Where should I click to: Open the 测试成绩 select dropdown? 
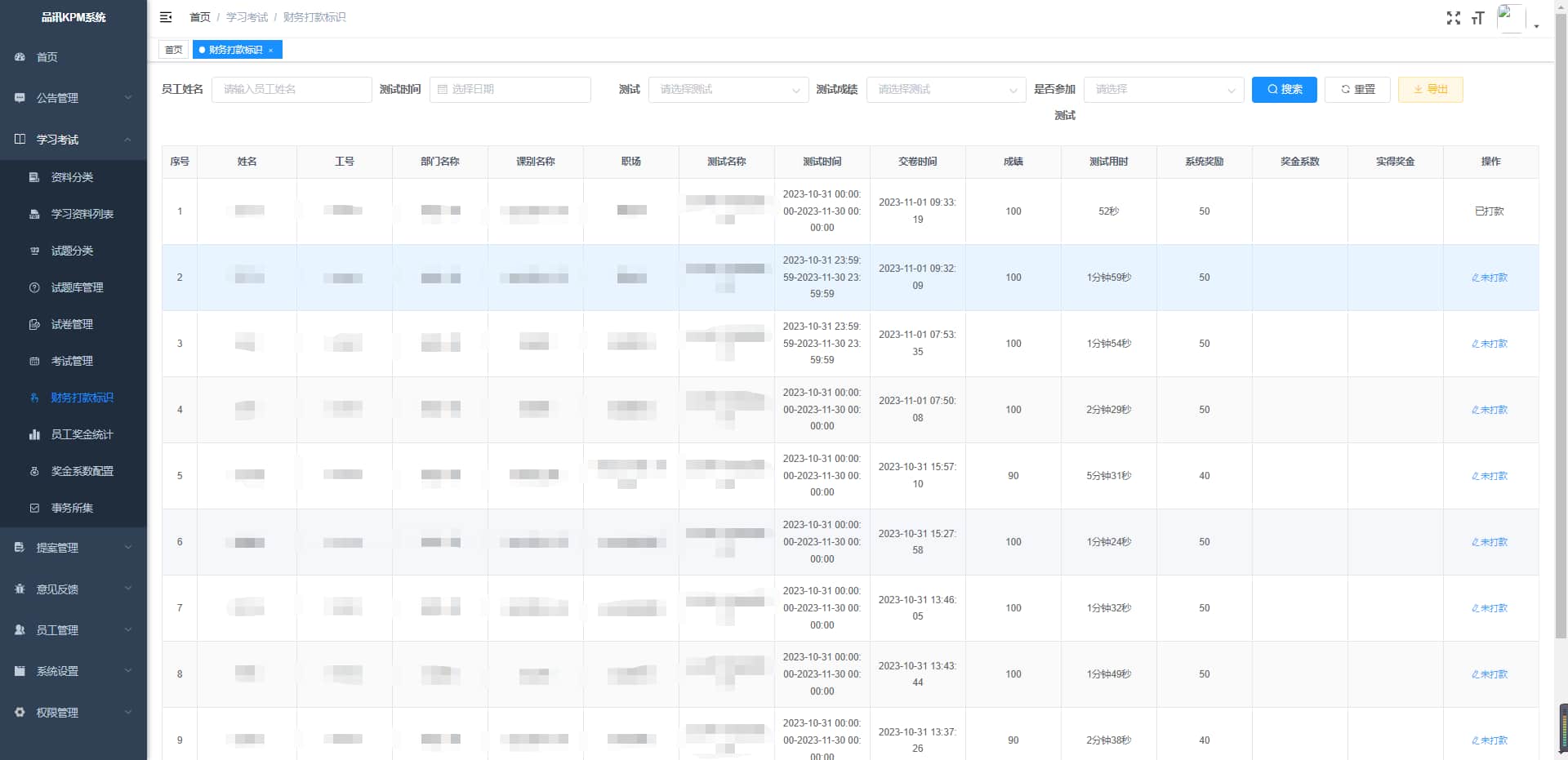point(946,90)
